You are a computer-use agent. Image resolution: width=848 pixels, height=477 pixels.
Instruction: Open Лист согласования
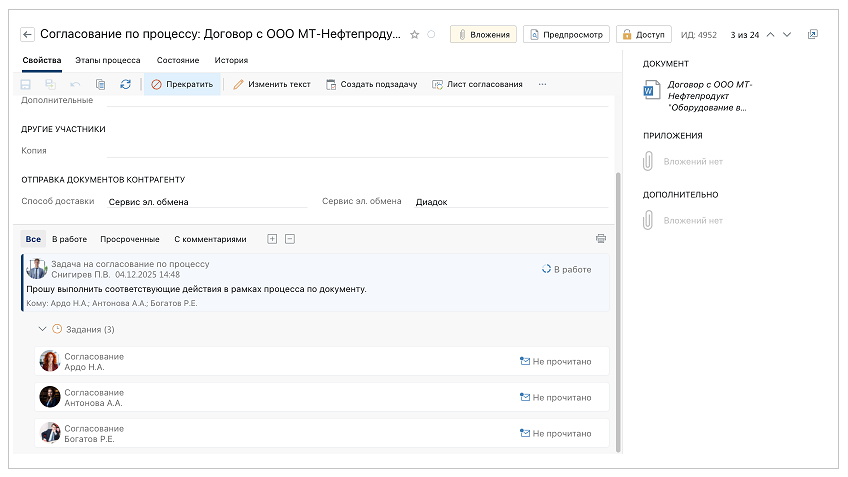[x=477, y=85]
